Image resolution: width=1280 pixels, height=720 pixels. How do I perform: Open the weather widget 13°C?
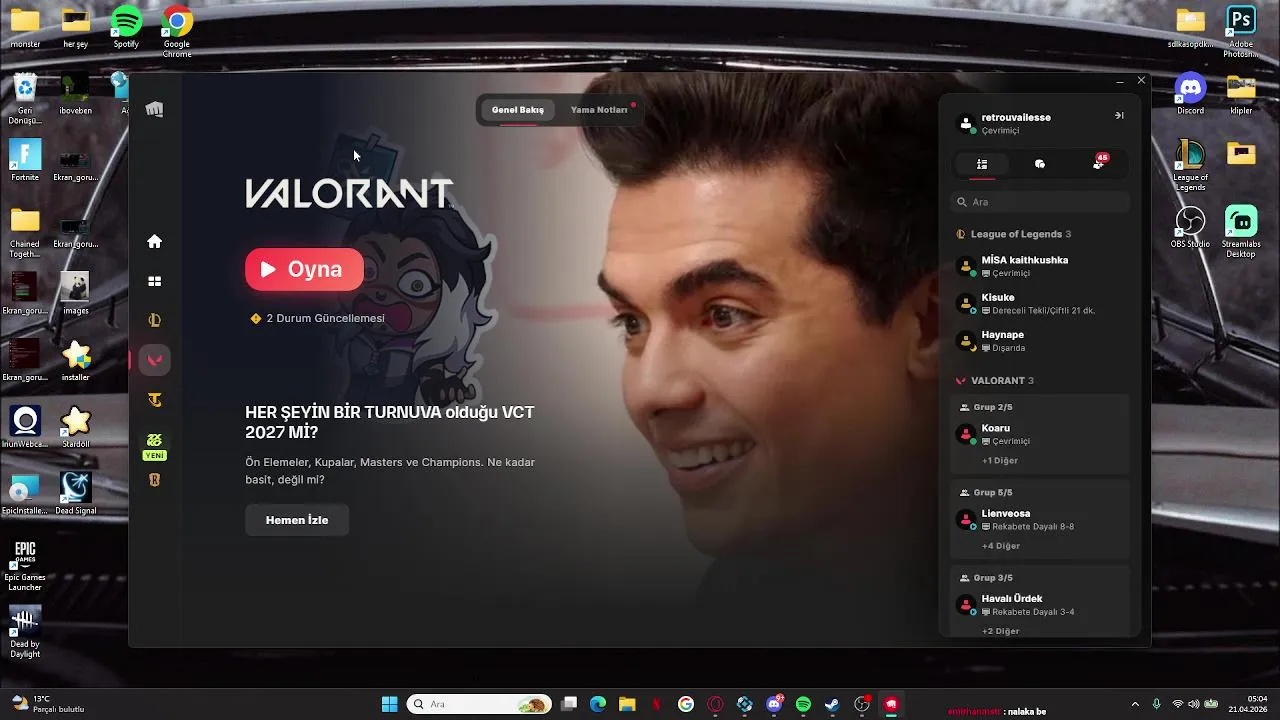coord(46,704)
